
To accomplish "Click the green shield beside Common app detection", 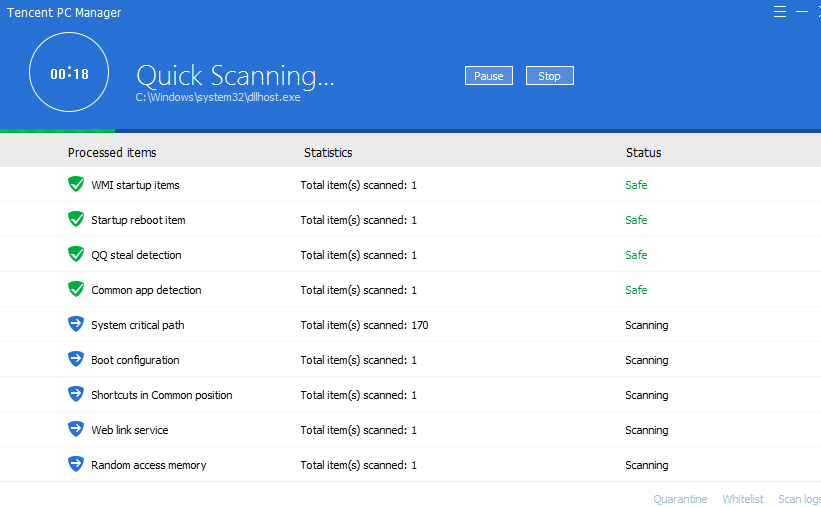I will (76, 289).
